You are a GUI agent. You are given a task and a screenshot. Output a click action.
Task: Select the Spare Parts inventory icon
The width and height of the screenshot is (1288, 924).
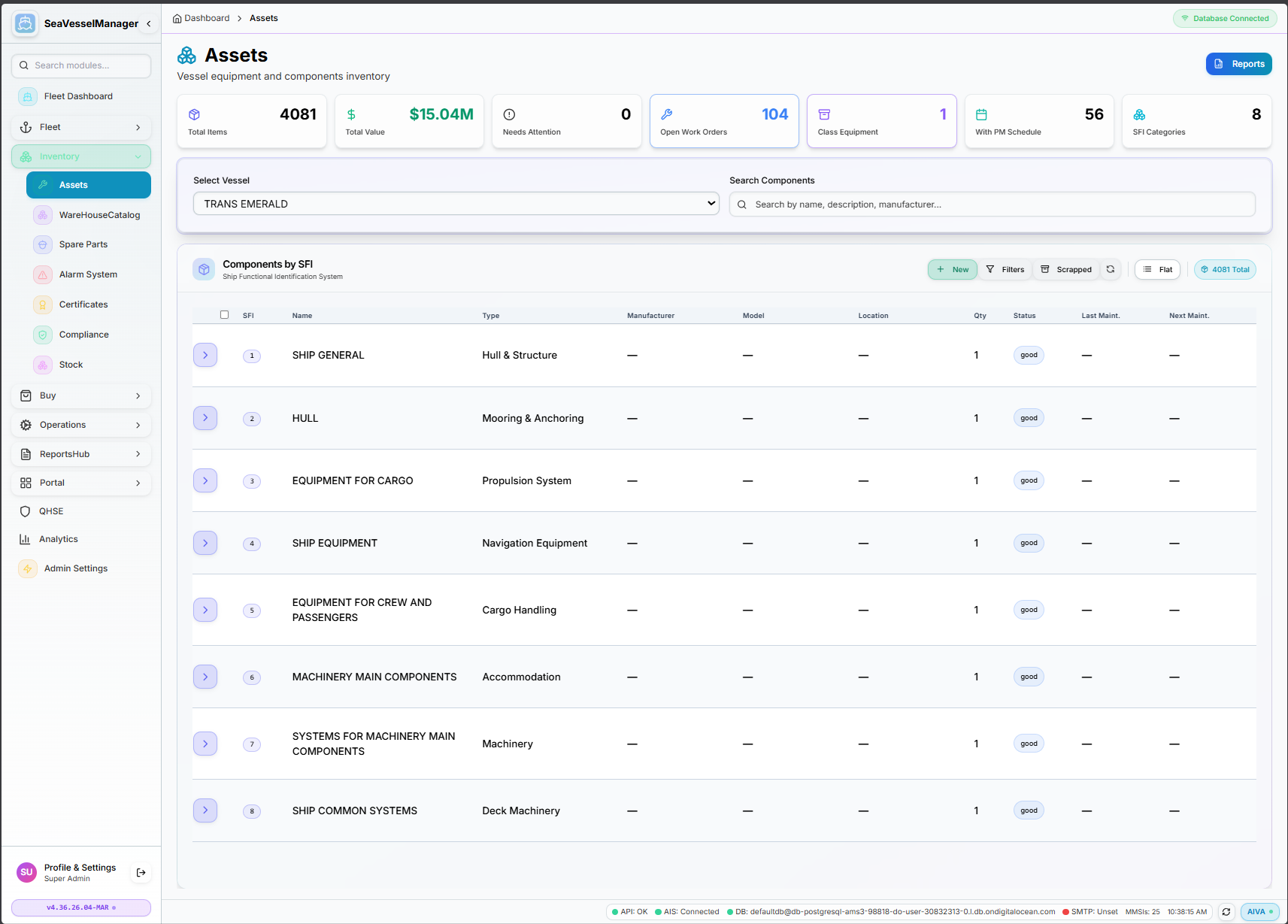43,244
